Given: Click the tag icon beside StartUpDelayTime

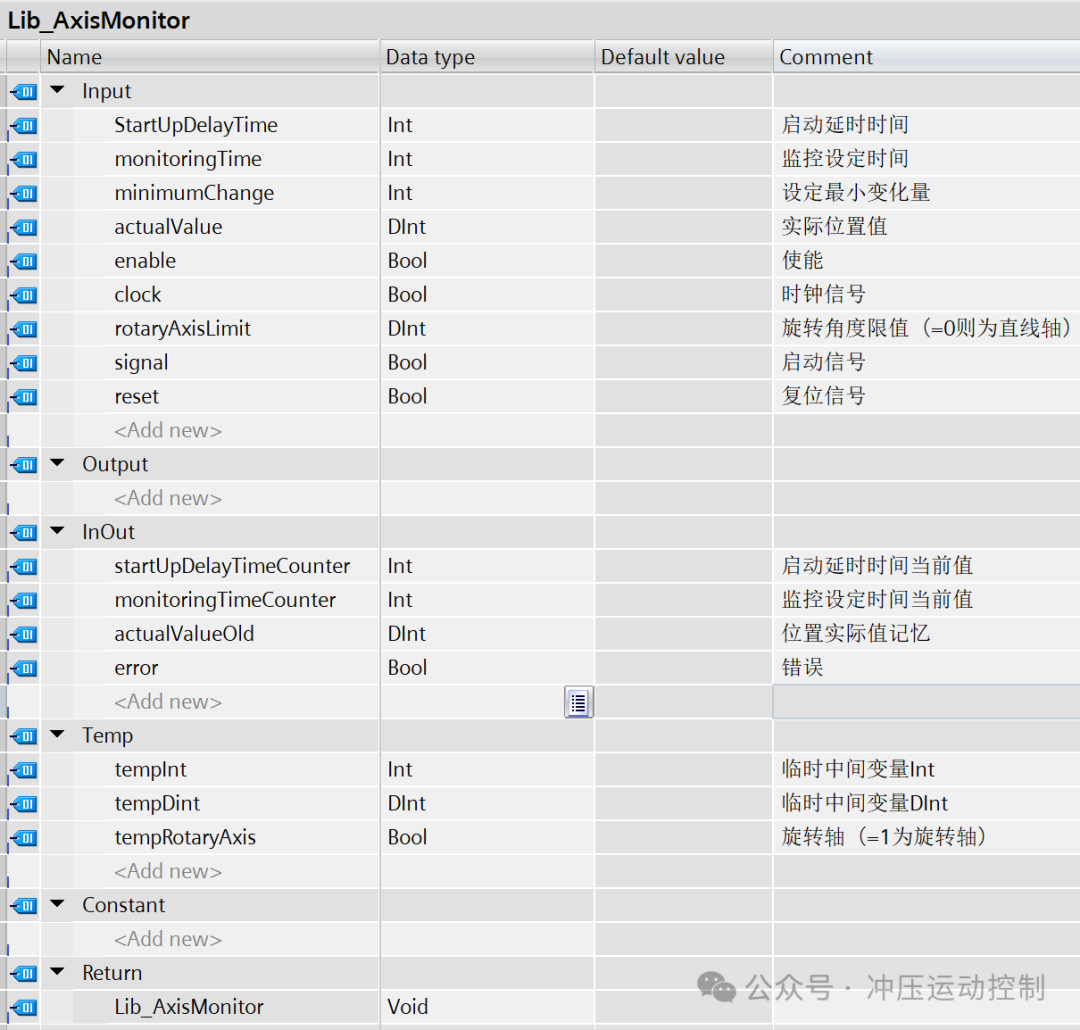Looking at the screenshot, I should (23, 126).
